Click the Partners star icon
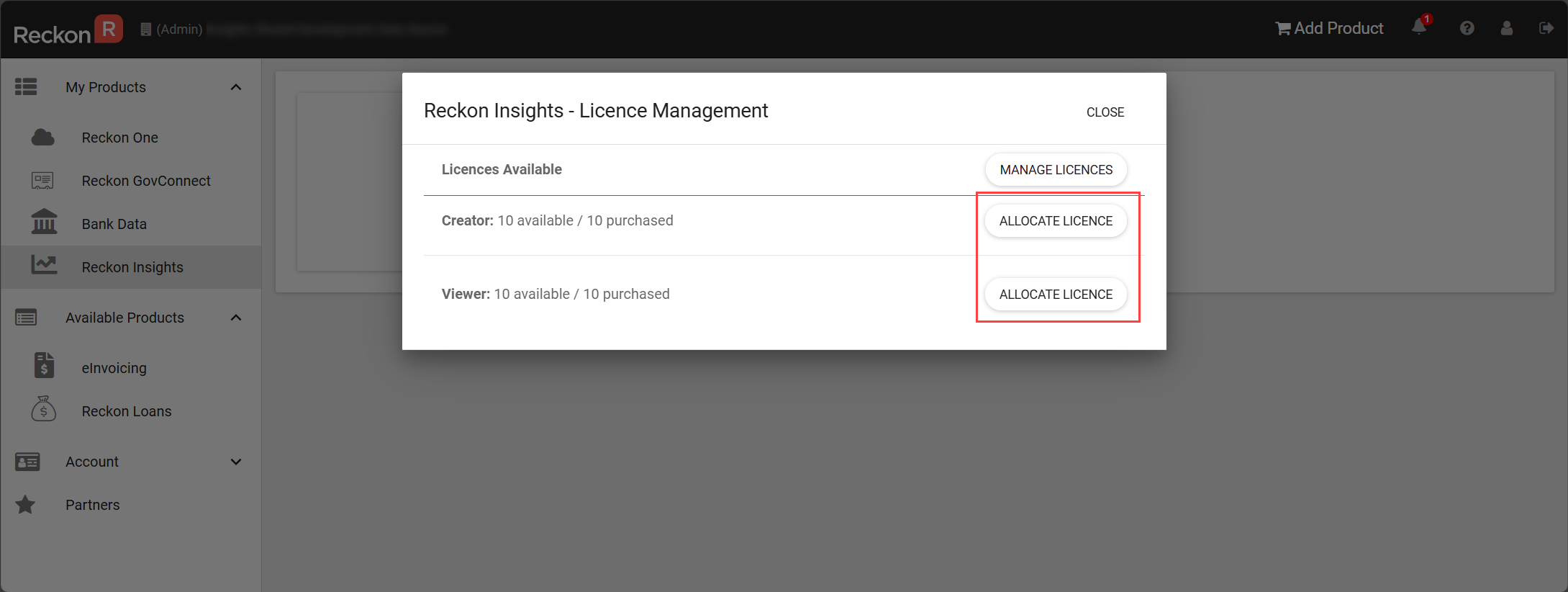The height and width of the screenshot is (592, 1568). (x=26, y=505)
